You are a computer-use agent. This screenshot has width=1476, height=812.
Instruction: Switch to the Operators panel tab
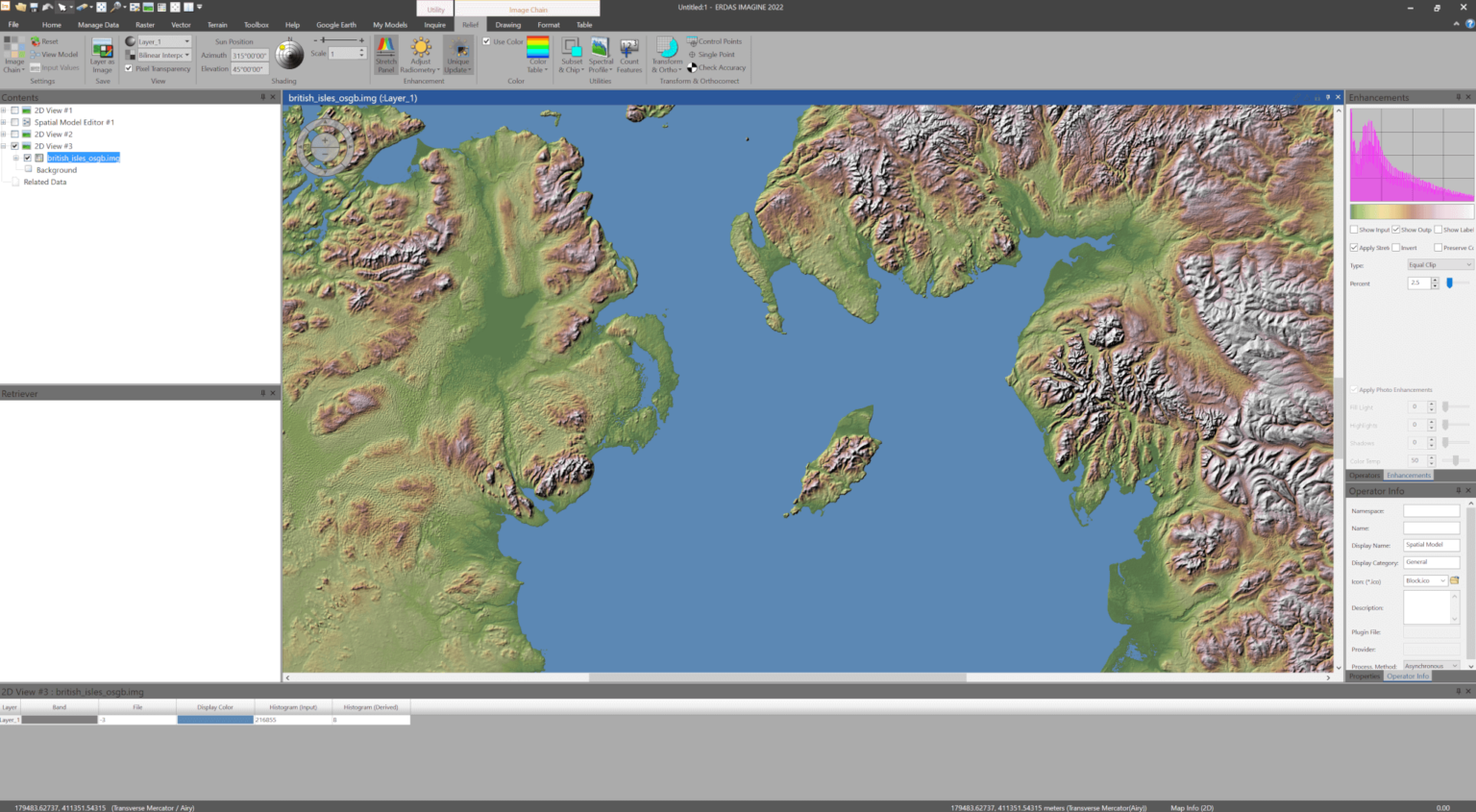point(1364,476)
